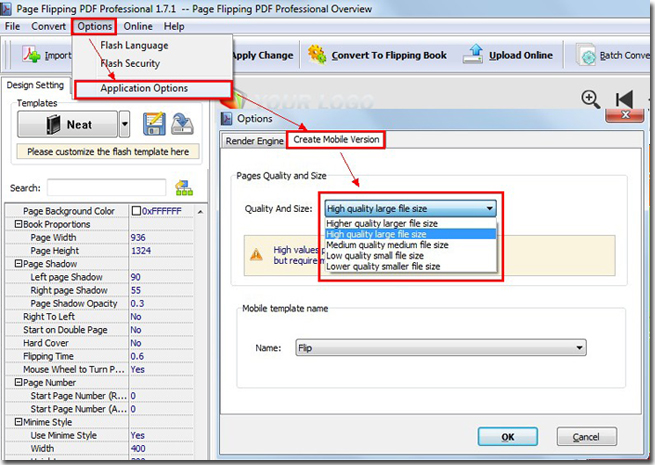Open the mobile template Name dropdown

tap(441, 348)
